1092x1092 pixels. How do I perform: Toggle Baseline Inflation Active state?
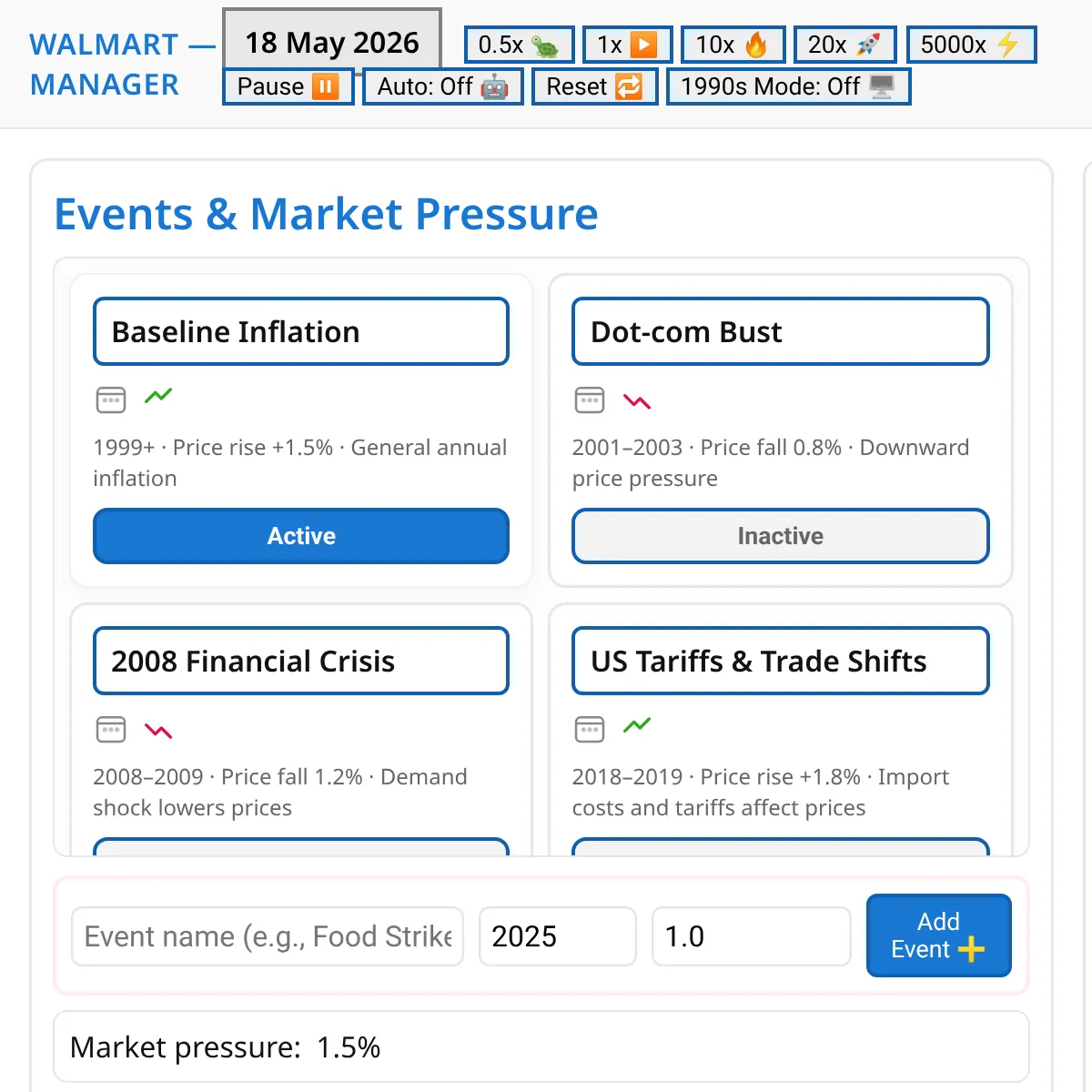pyautogui.click(x=301, y=536)
